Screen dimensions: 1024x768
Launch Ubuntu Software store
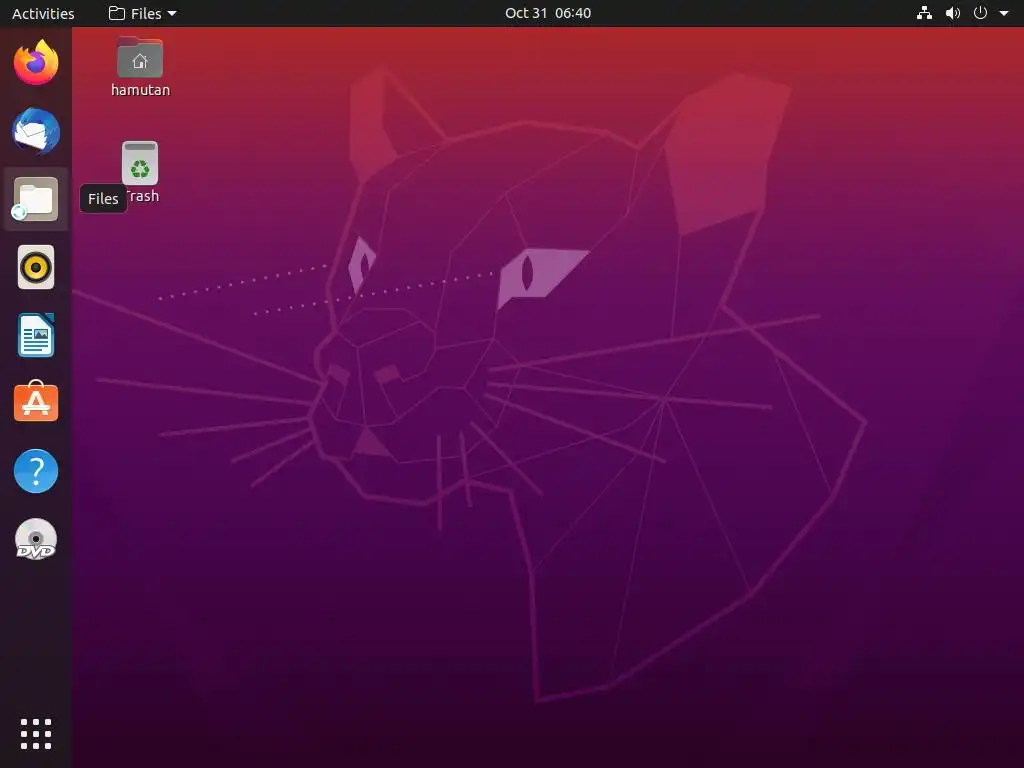[x=36, y=402]
